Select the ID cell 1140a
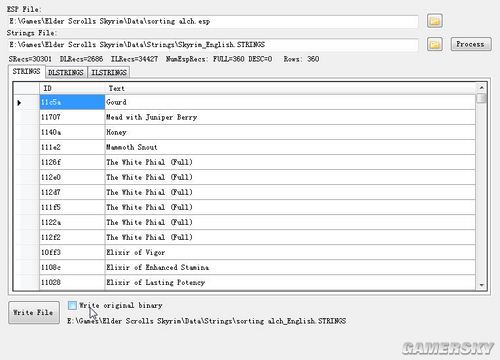 coord(72,132)
